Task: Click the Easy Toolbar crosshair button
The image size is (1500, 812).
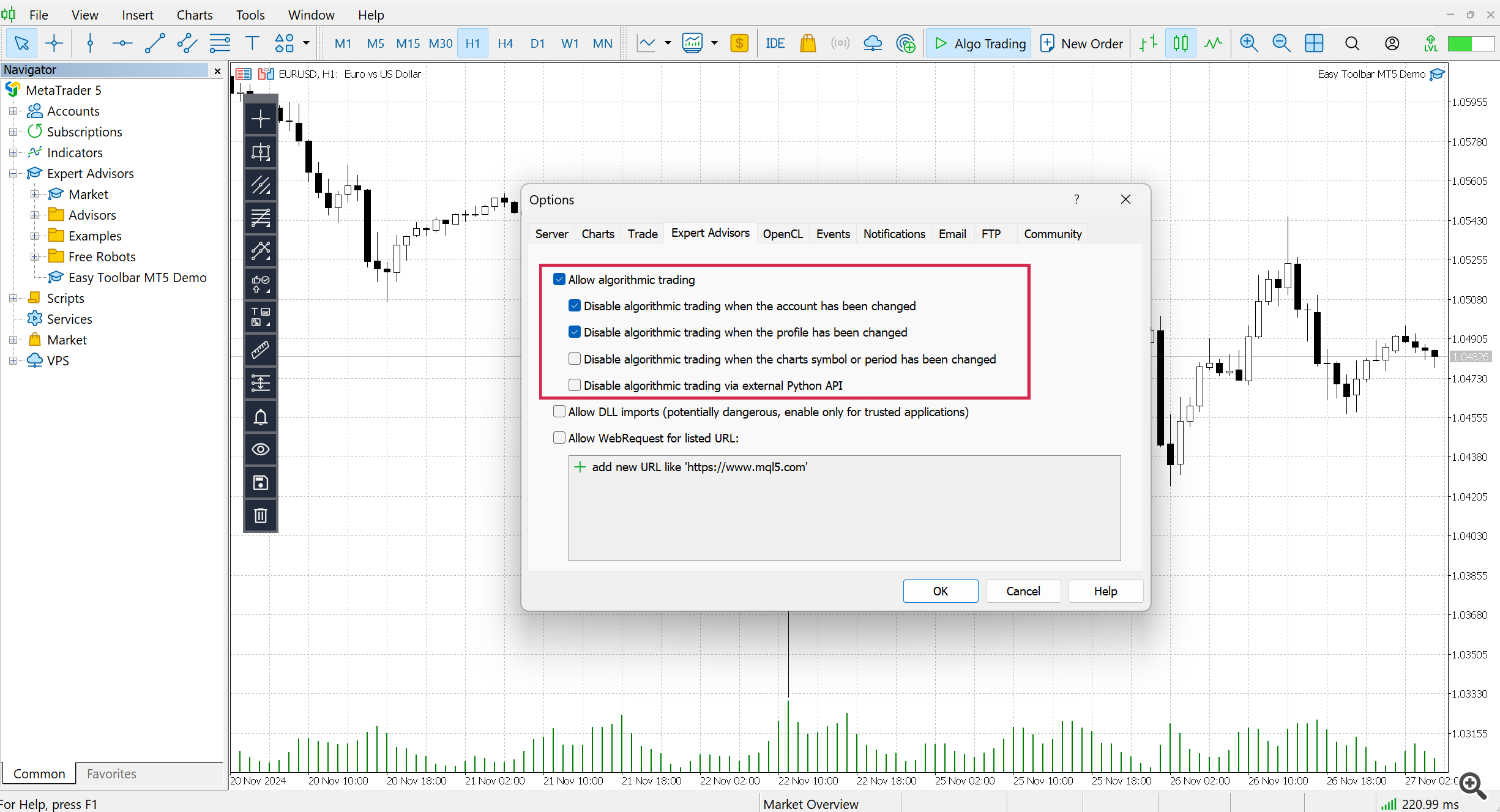Action: 261,120
